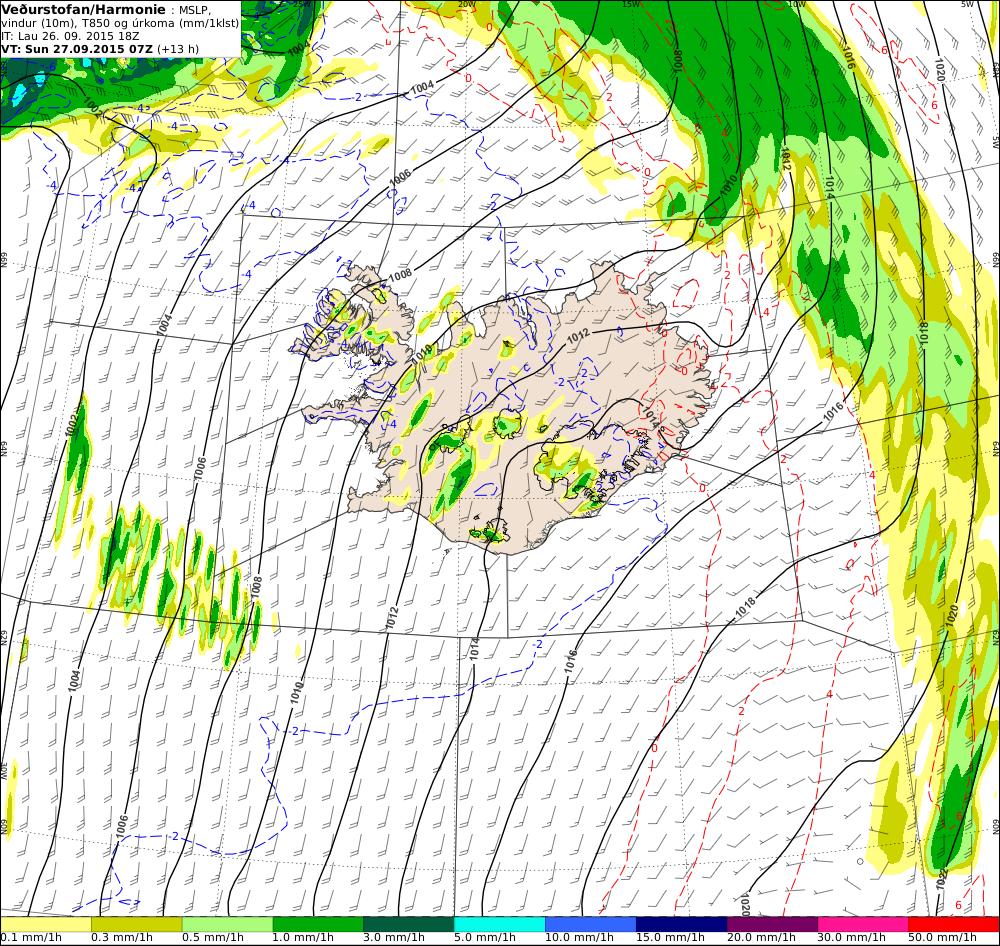Click the '10.0 mm/1h' legend label
This screenshot has height=946, width=1000.
coord(580,938)
